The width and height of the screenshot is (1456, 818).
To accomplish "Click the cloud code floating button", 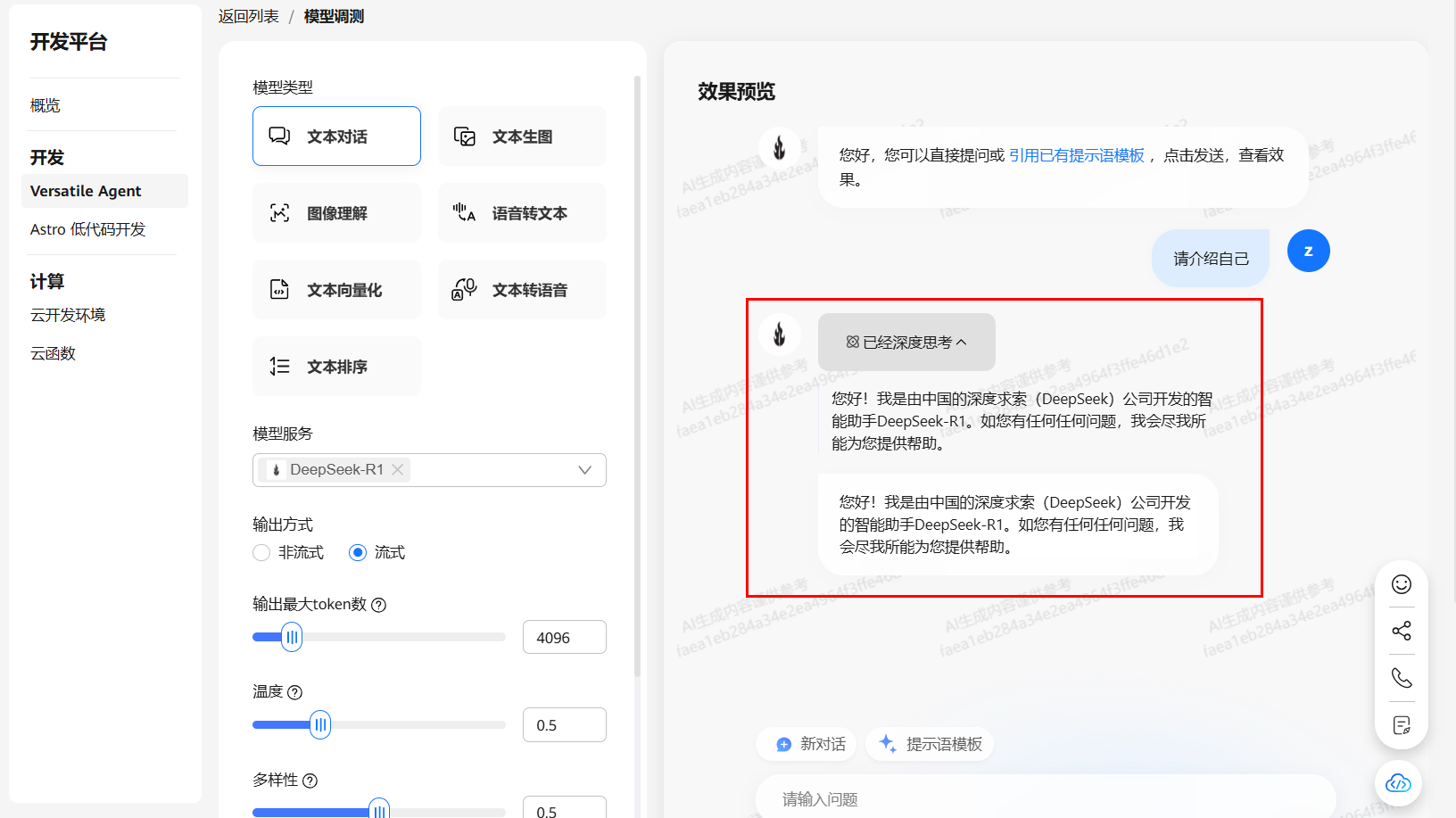I will (x=1398, y=783).
